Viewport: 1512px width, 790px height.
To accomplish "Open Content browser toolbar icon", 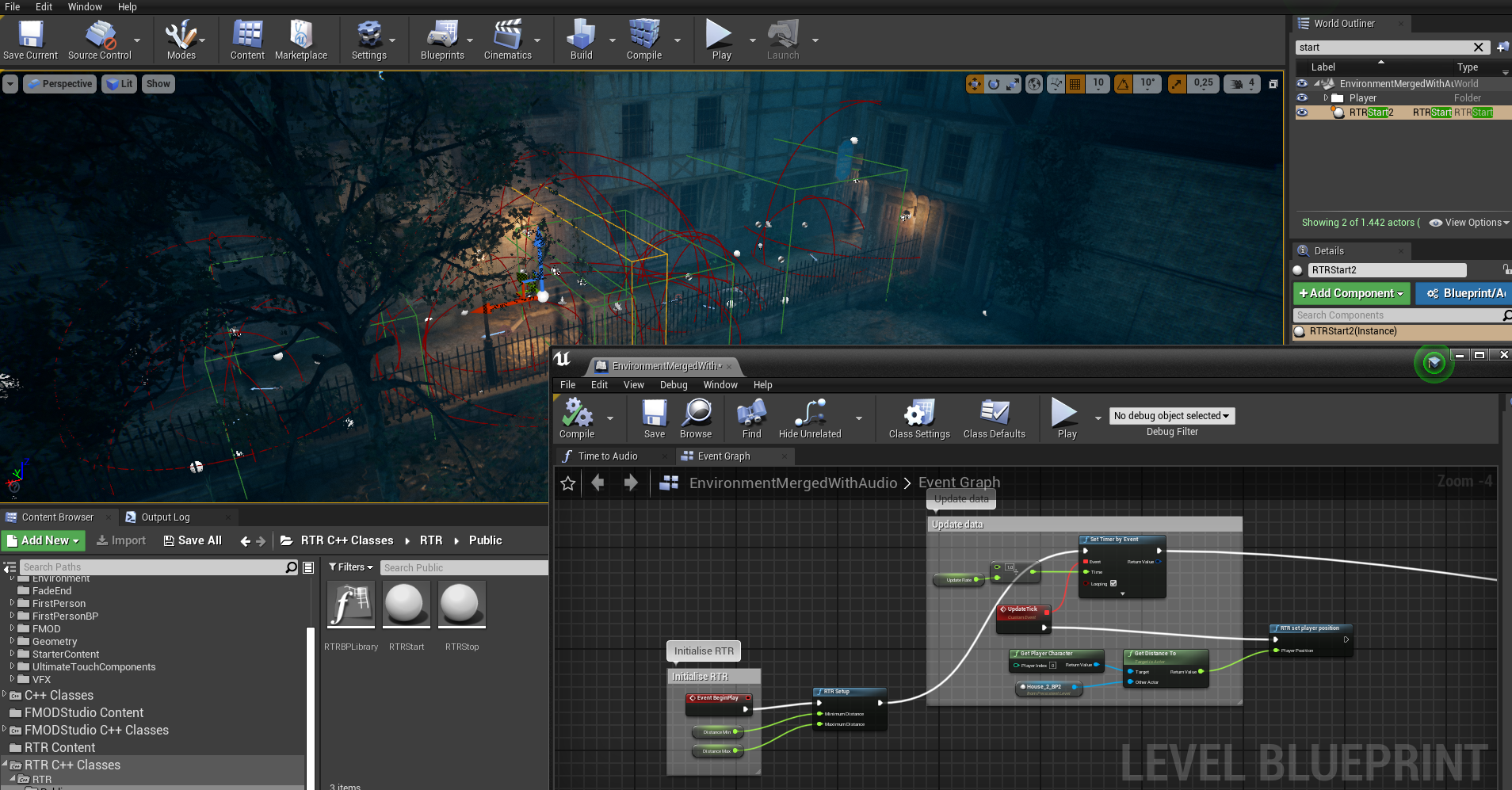I will pos(247,40).
